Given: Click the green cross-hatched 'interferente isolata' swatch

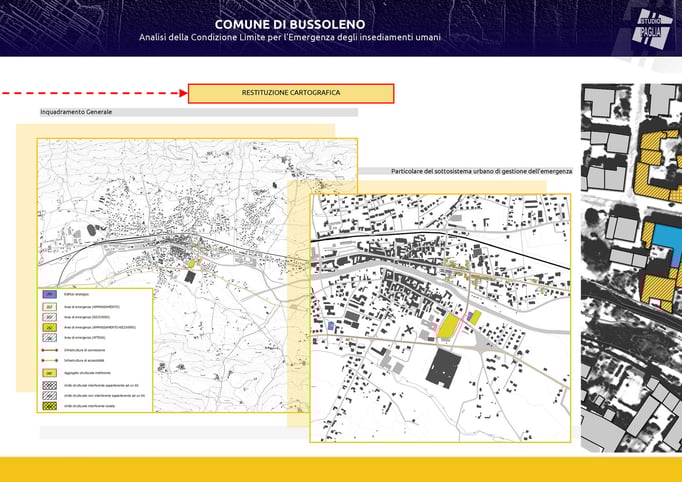Looking at the screenshot, I should (50, 406).
